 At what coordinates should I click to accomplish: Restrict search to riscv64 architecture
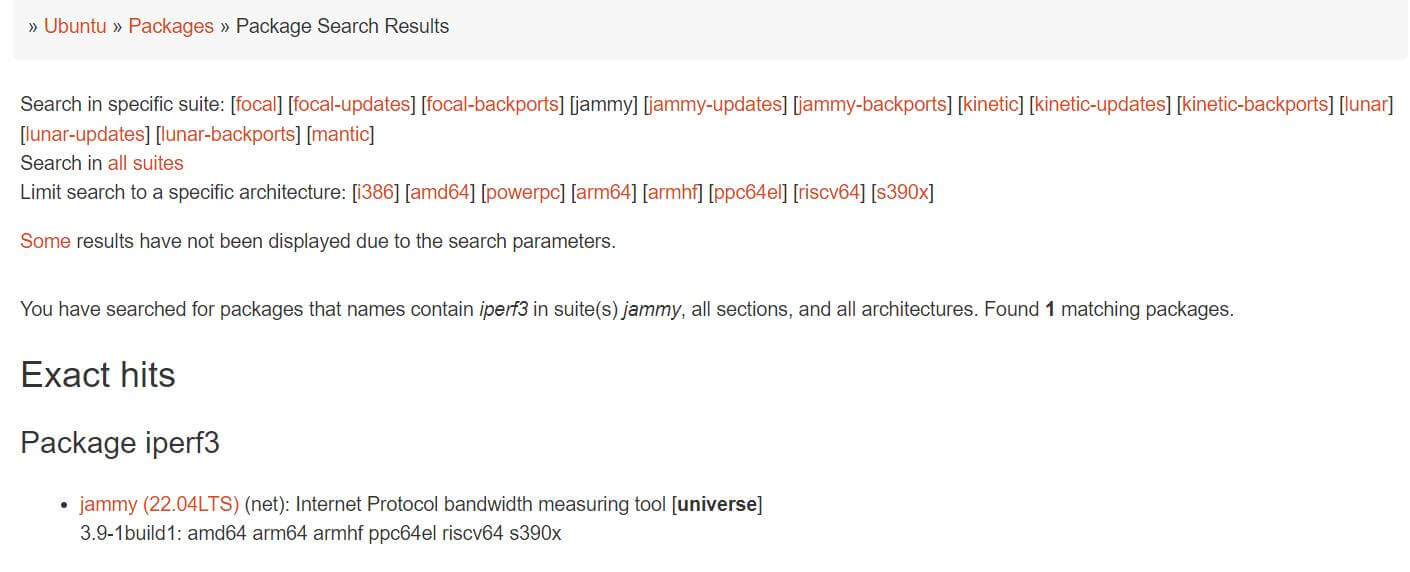click(x=827, y=192)
